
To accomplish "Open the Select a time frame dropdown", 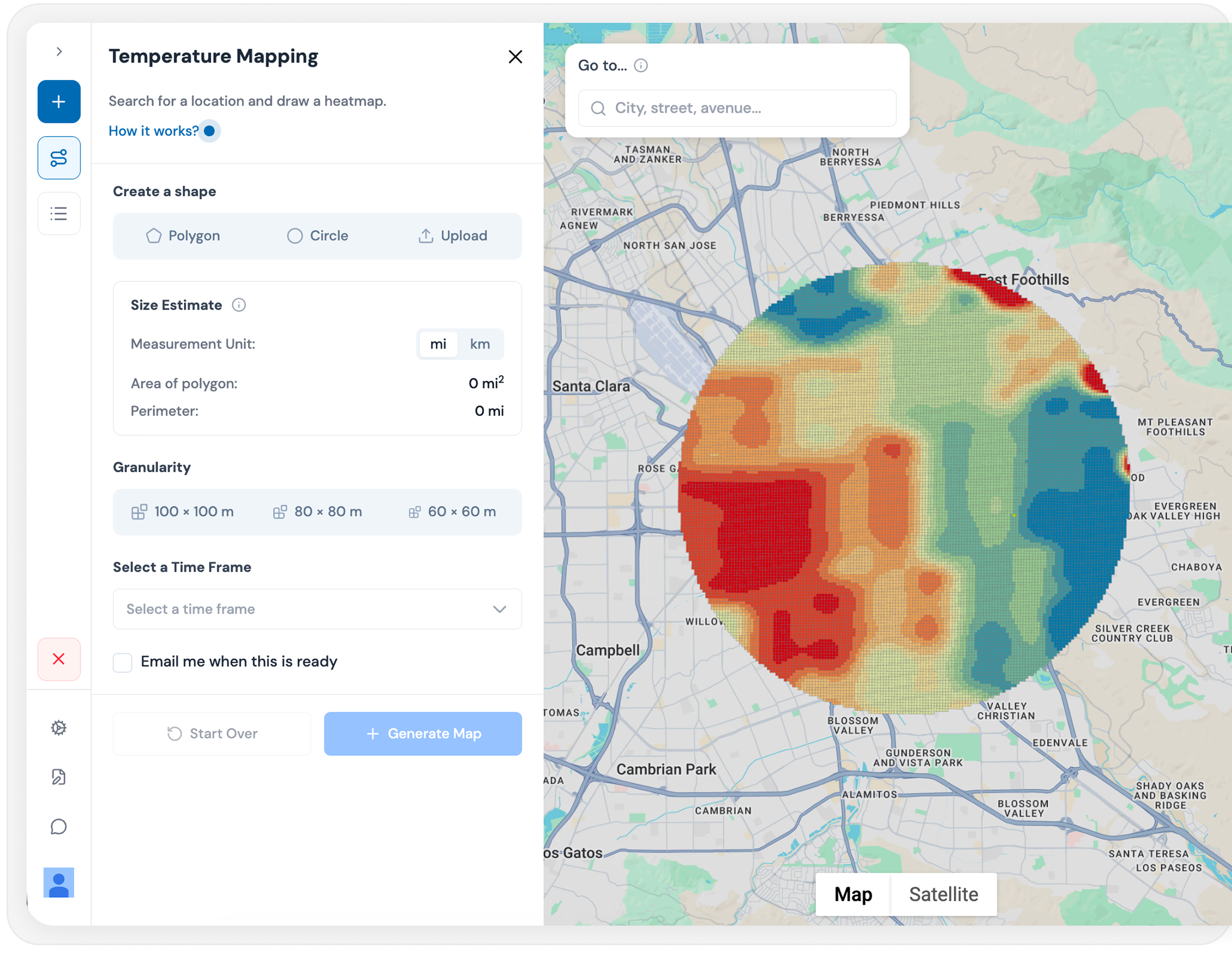I will tap(318, 609).
